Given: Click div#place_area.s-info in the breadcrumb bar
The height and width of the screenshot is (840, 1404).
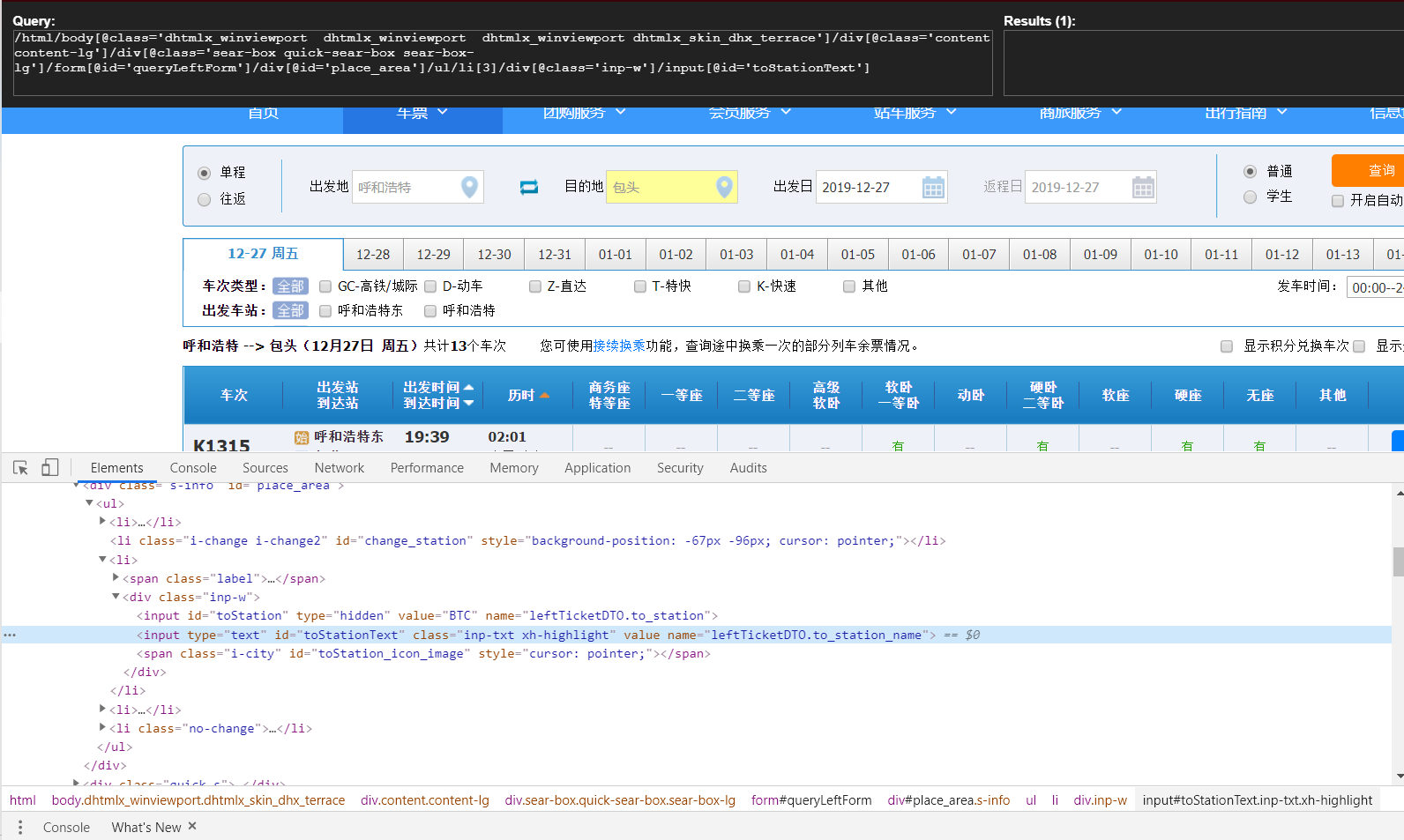Looking at the screenshot, I should (949, 800).
